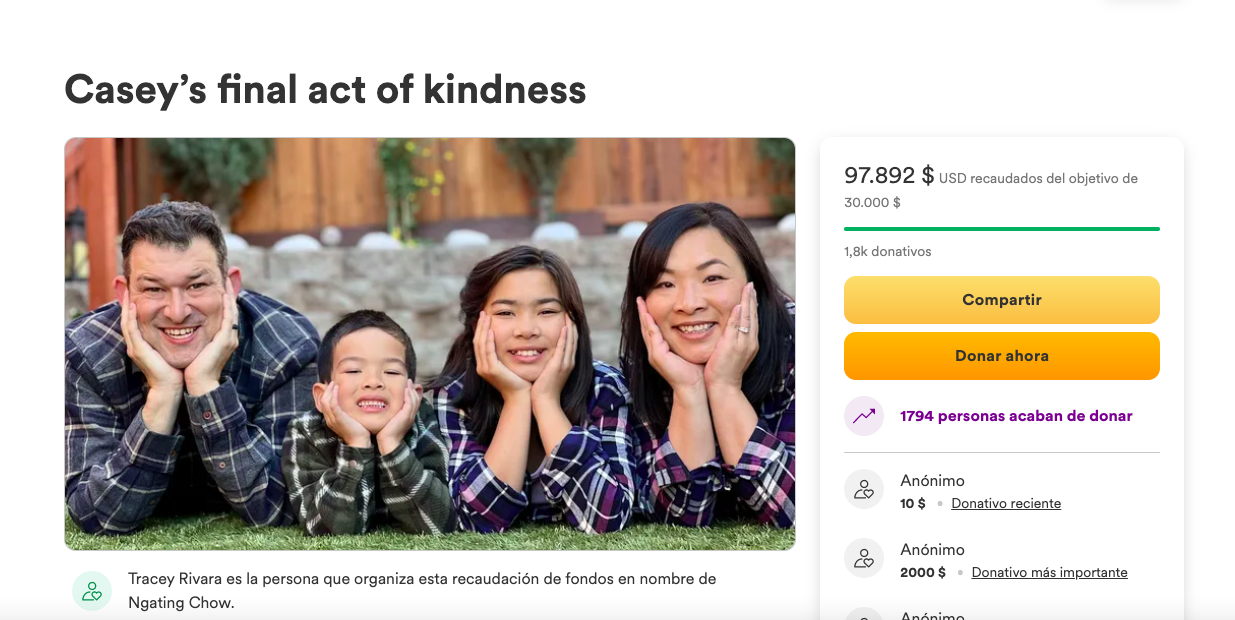Click the Anónimo name above the 2000 $ donation
Viewport: 1235px width, 620px height.
pos(932,550)
